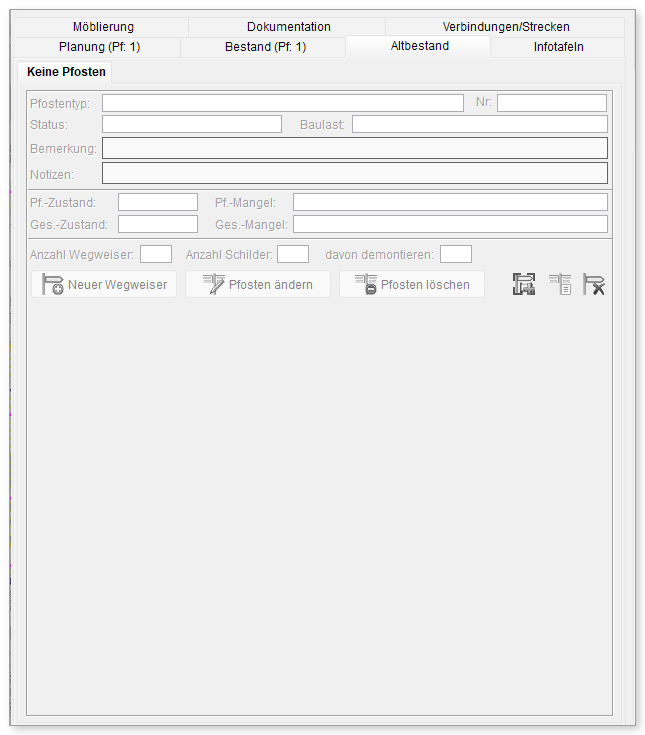Click the Anzahl Schilder field
Screen dimensions: 645x735
293,254
